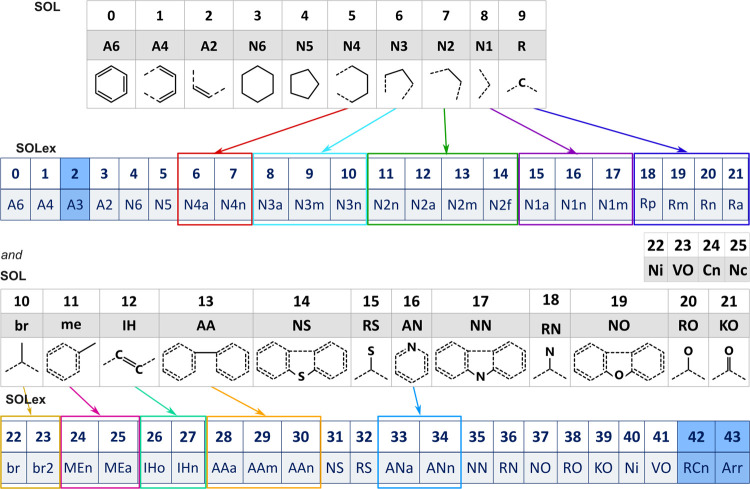Select the cyclohexane hexagon under N6
750x489 pixels.
(x=257, y=84)
